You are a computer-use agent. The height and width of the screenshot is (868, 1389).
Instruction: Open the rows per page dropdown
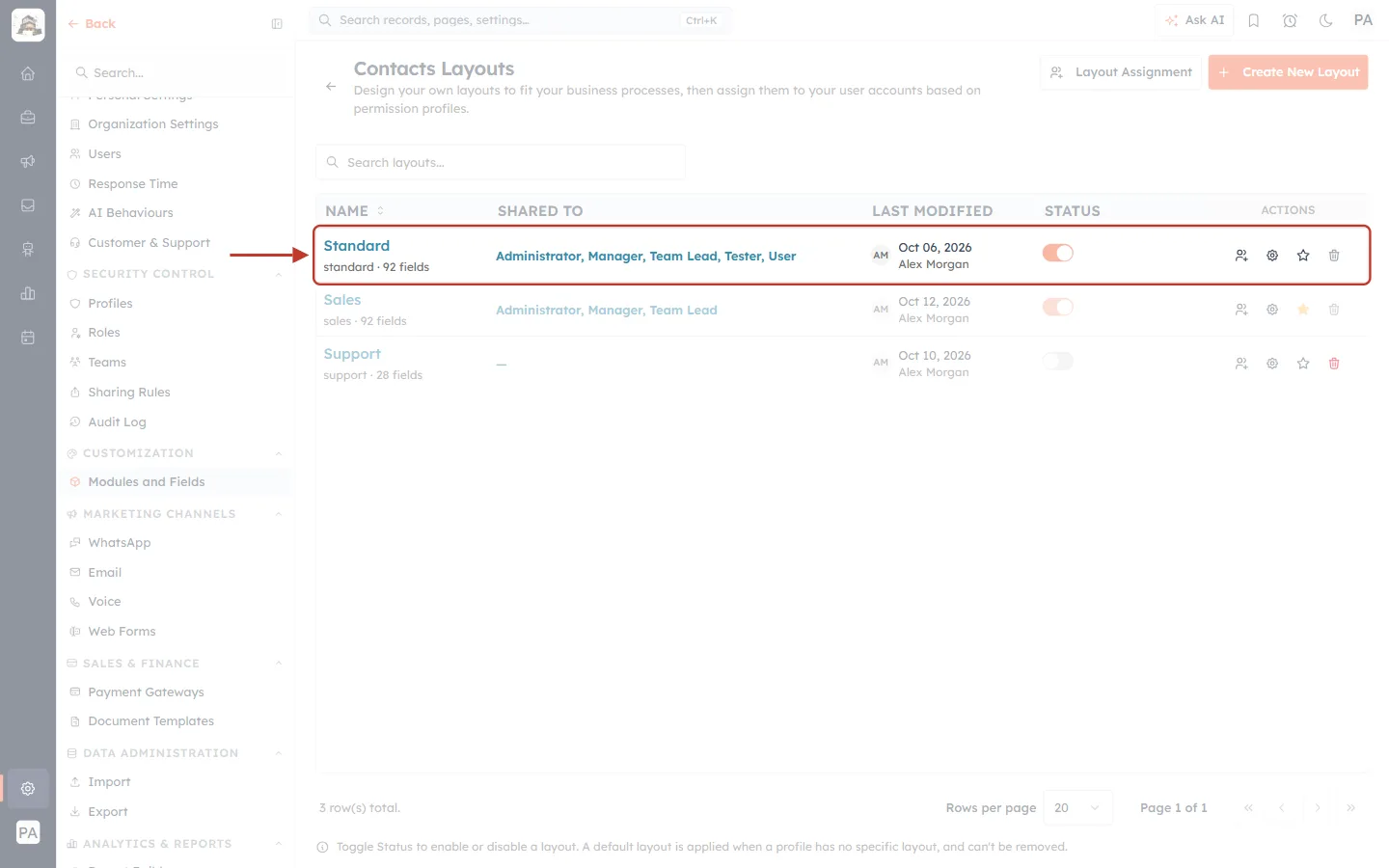[x=1078, y=808]
